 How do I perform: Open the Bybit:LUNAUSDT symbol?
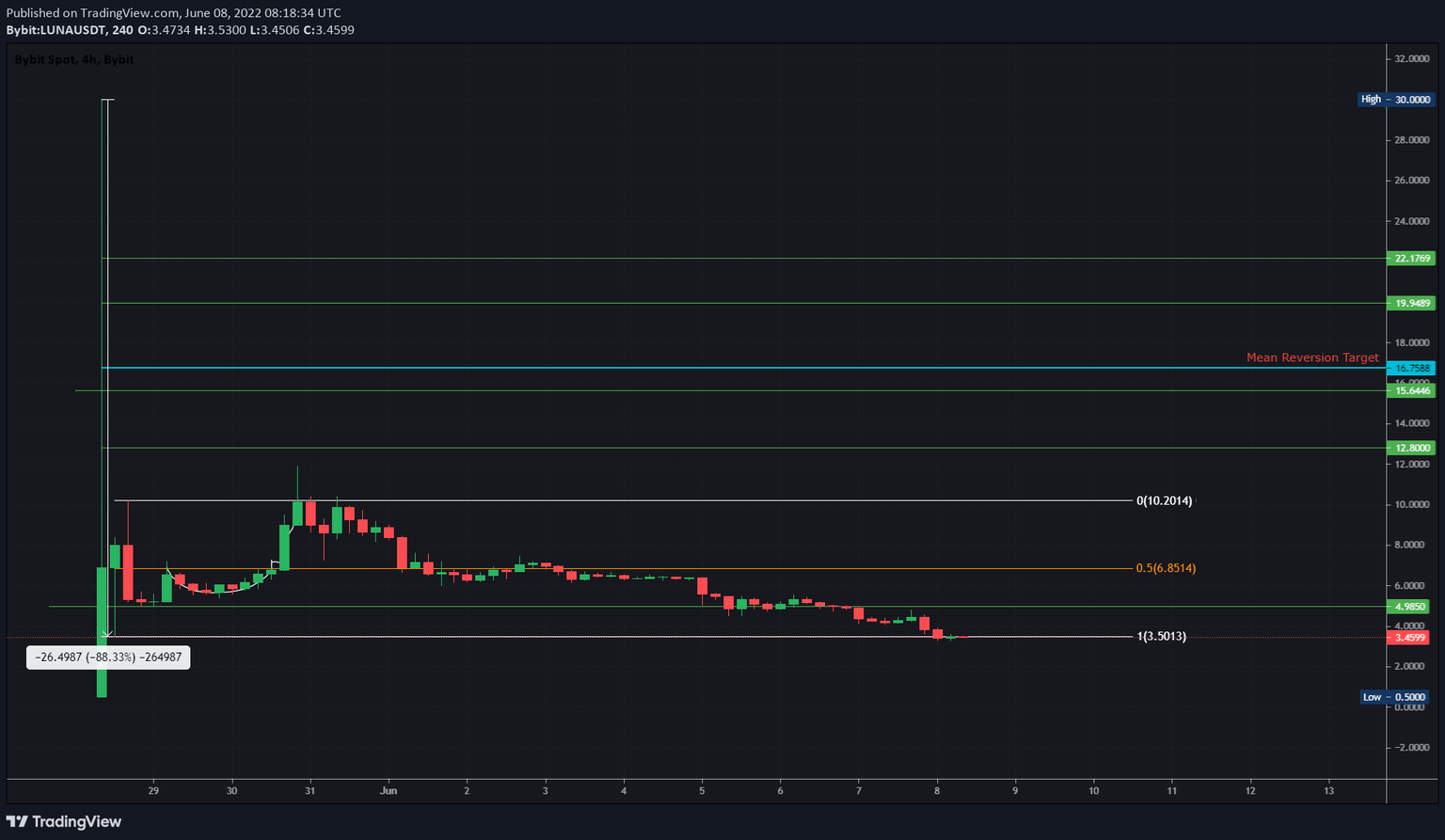[56, 29]
